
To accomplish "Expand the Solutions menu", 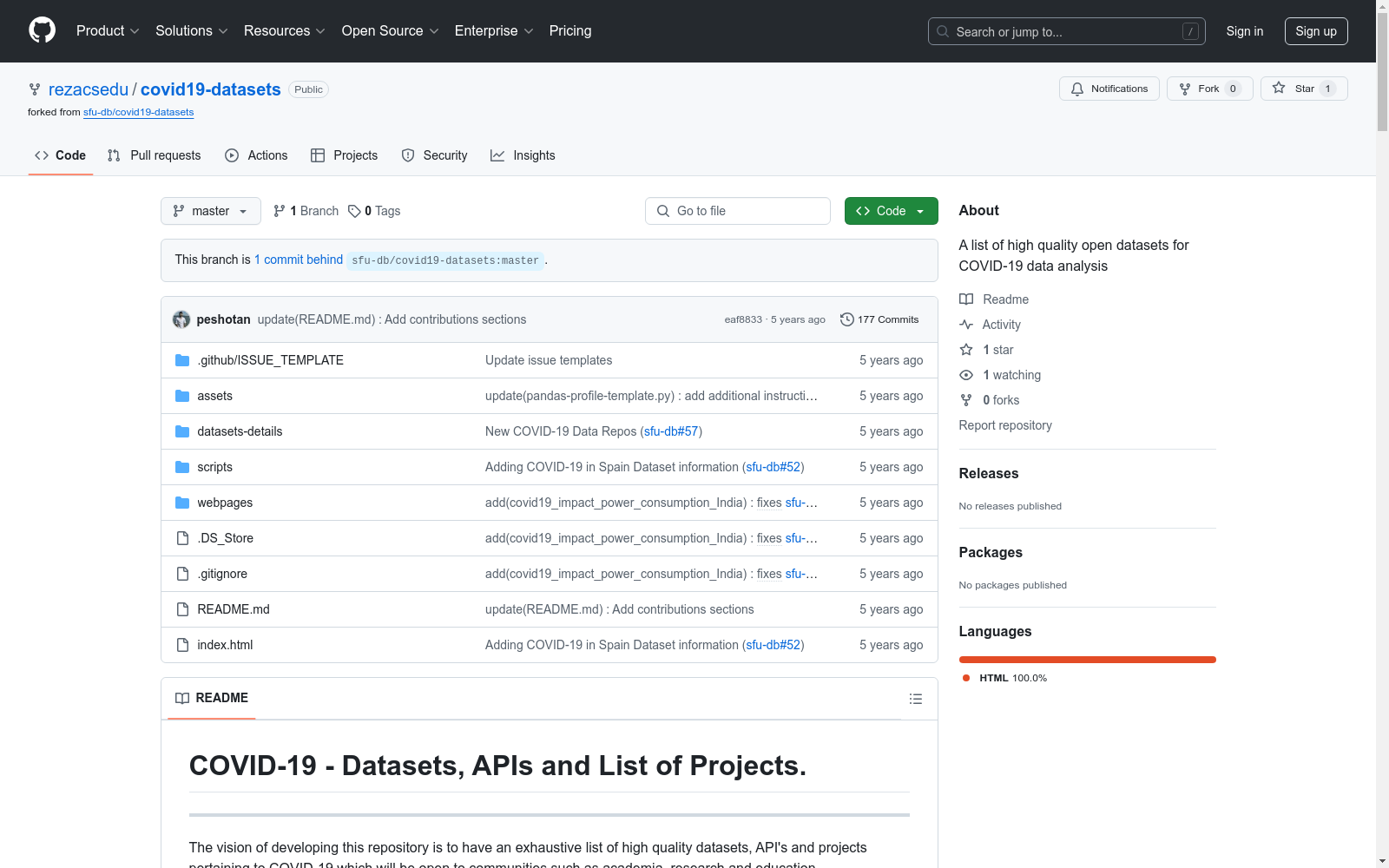I will [192, 31].
